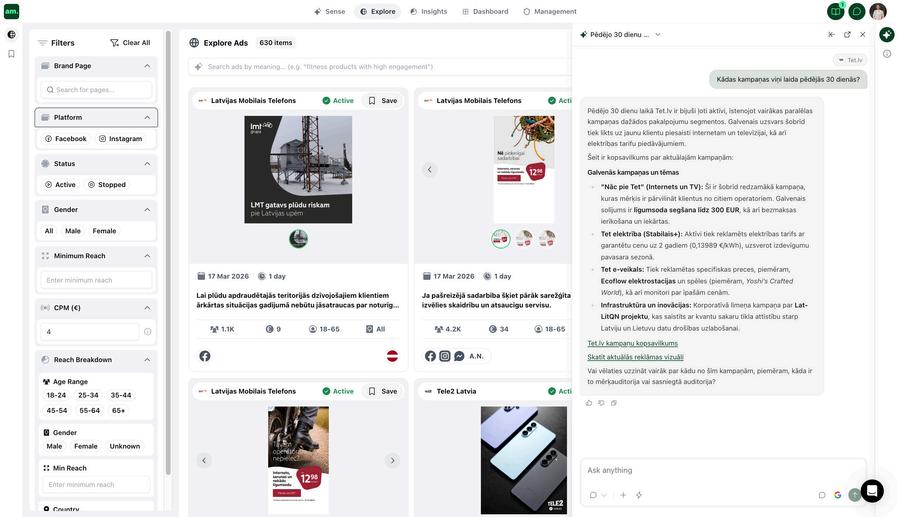Click Clear All filters
Screen dimensions: 897x517
(130, 43)
